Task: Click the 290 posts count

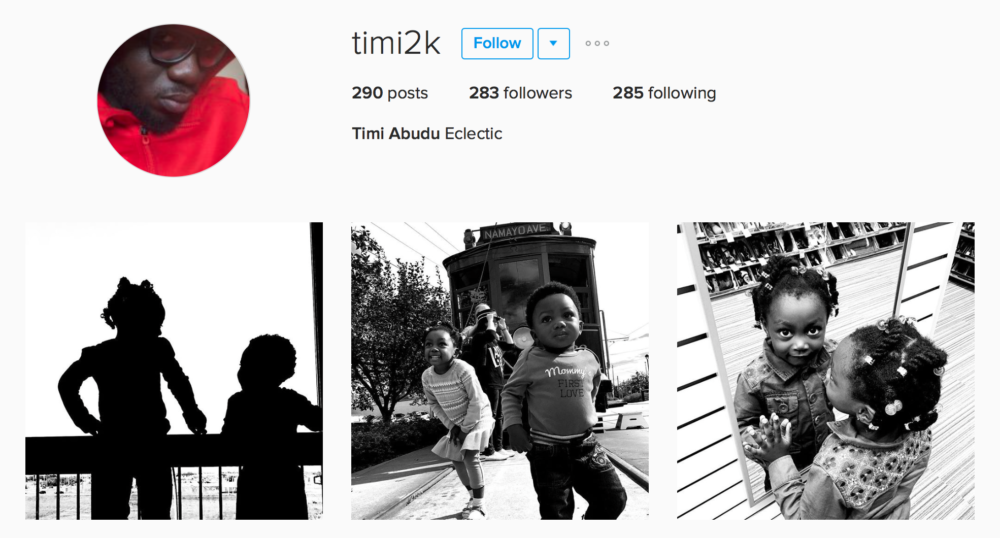Action: [390, 93]
